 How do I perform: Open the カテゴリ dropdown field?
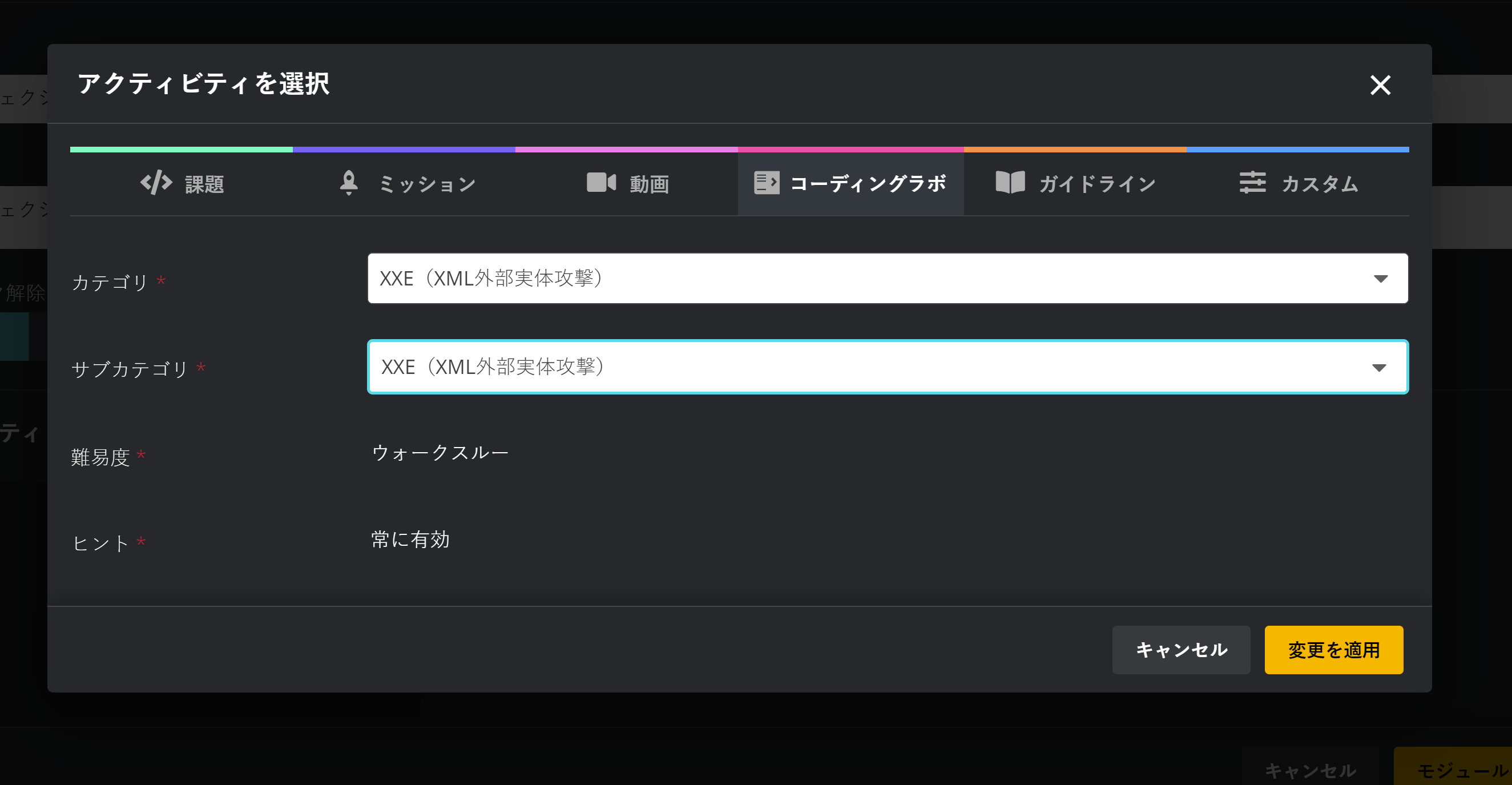click(x=888, y=278)
